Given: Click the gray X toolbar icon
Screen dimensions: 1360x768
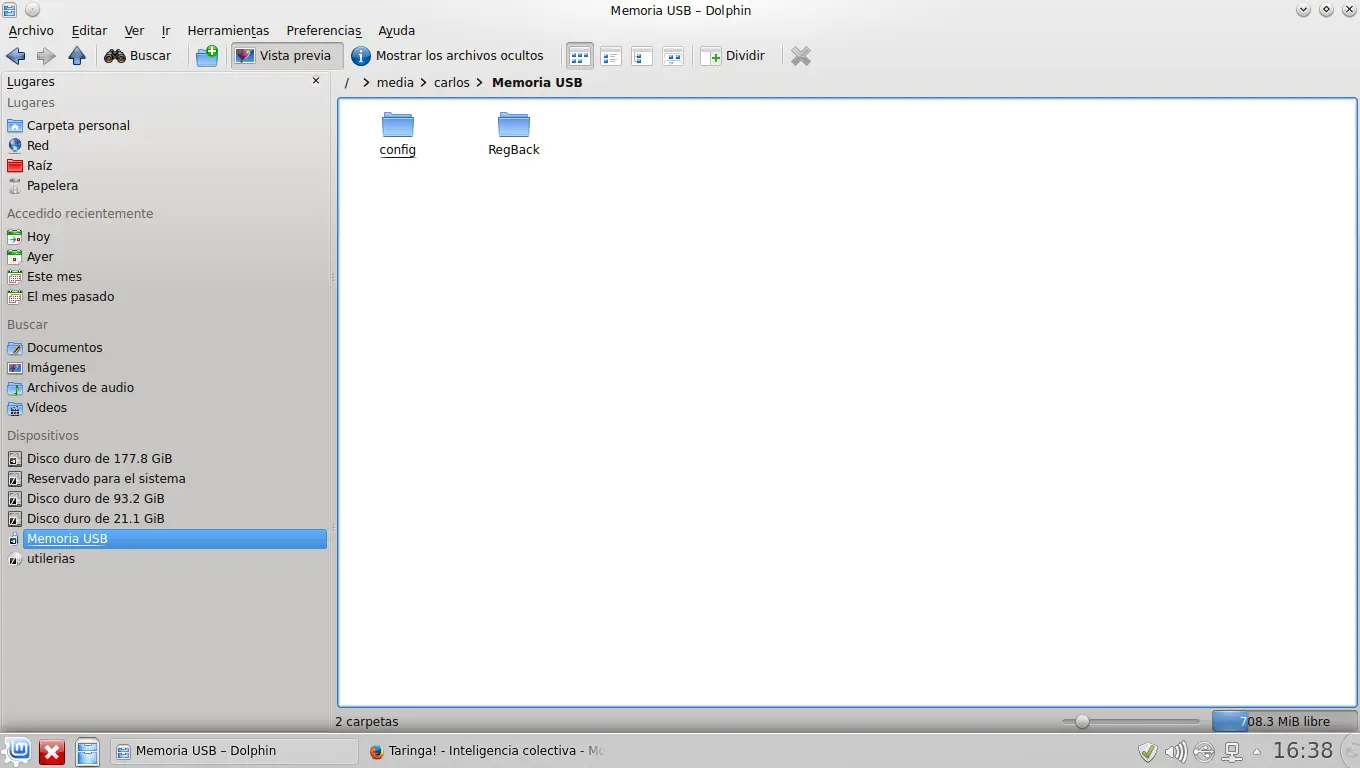Looking at the screenshot, I should 801,56.
